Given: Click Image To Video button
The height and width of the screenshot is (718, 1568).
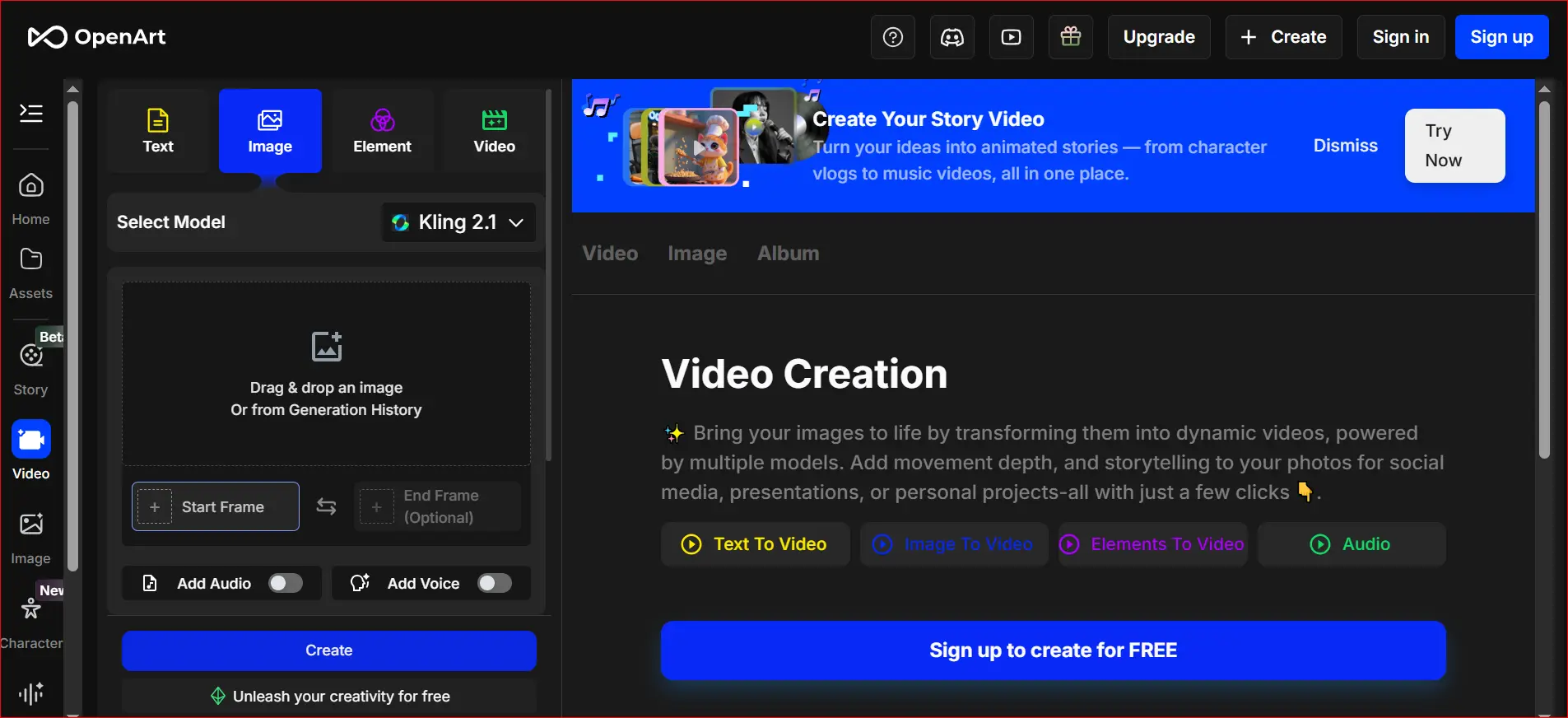Looking at the screenshot, I should (954, 544).
